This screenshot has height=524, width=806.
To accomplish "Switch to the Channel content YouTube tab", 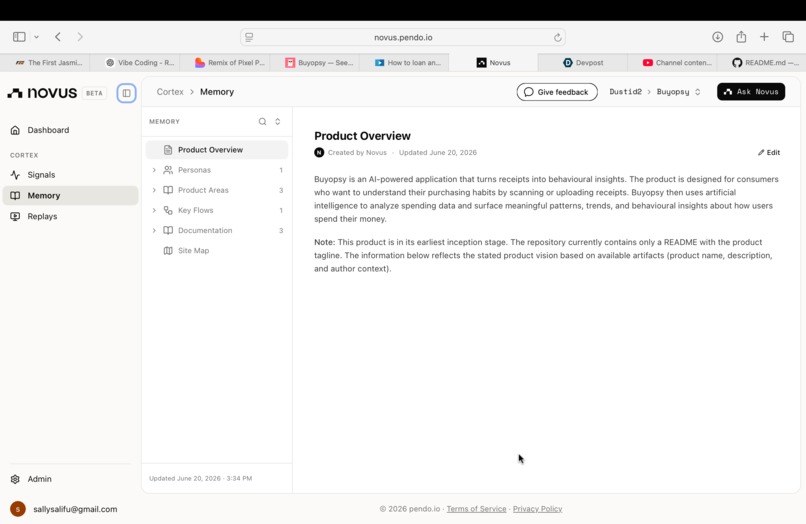I will (672, 63).
